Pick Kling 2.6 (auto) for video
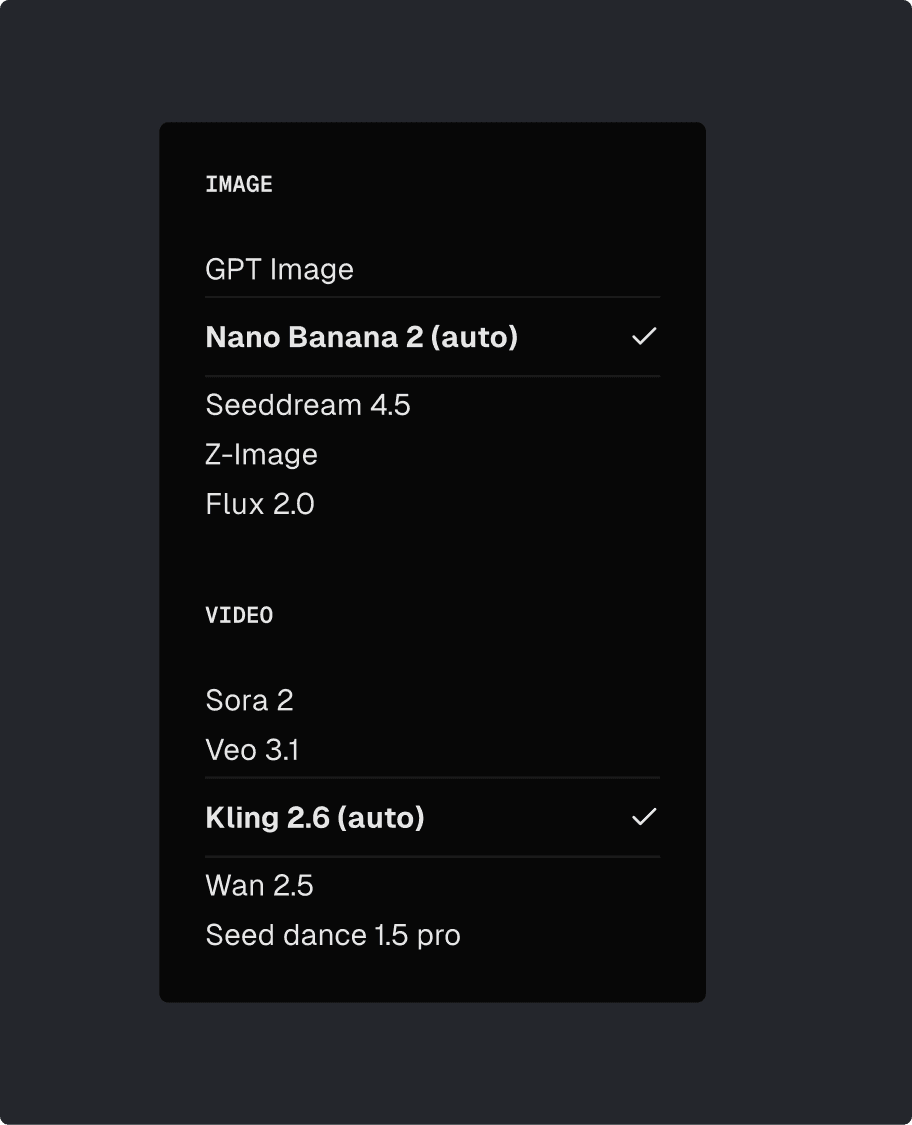Screen dimensions: 912x1125 314,818
